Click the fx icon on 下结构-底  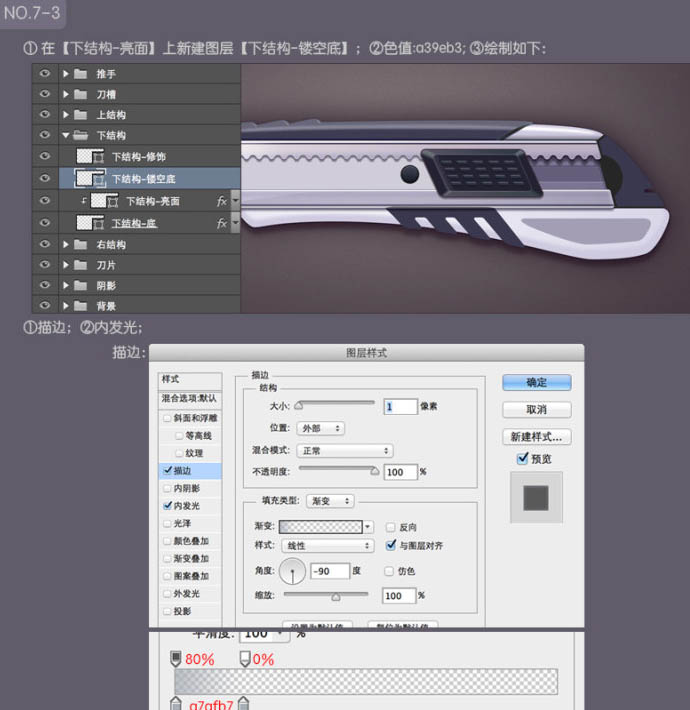coord(221,223)
